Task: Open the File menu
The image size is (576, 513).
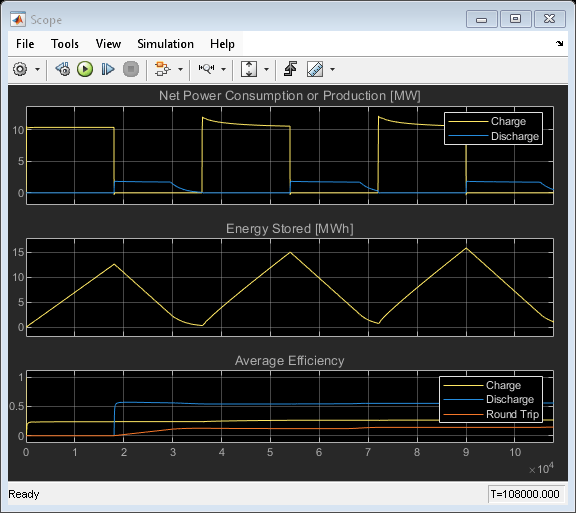Action: coord(25,44)
